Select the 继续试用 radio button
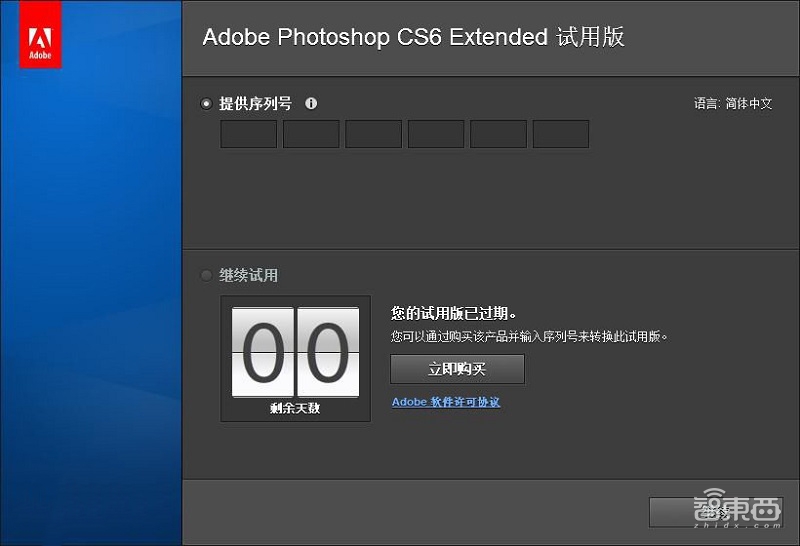The image size is (800, 546). coord(206,276)
